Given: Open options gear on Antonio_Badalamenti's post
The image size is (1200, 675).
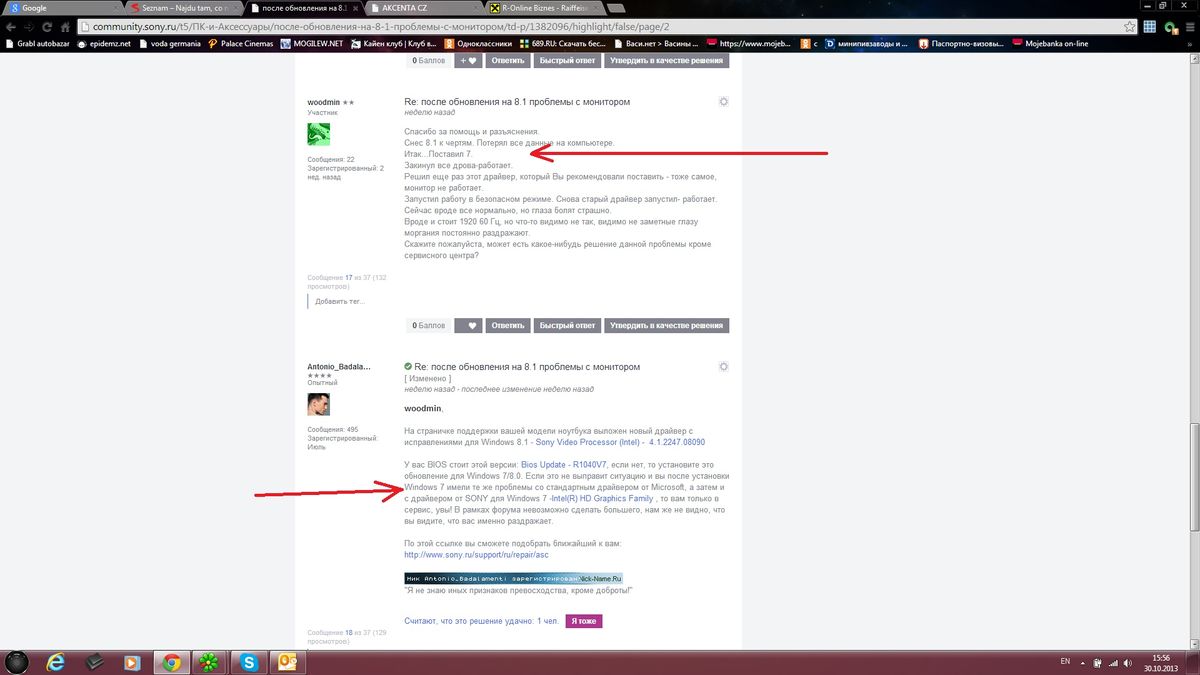Looking at the screenshot, I should tap(723, 367).
